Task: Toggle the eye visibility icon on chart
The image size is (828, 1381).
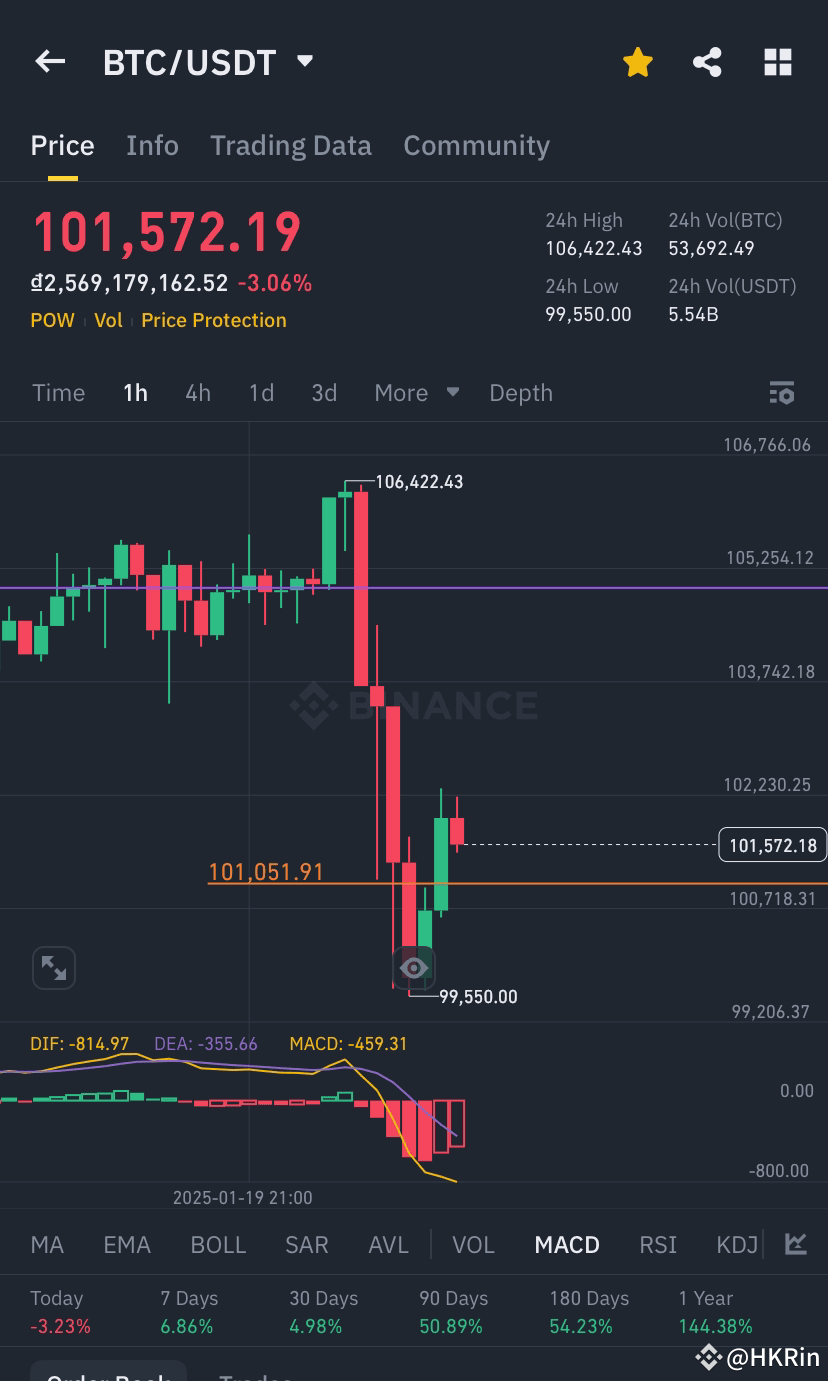Action: [x=414, y=968]
